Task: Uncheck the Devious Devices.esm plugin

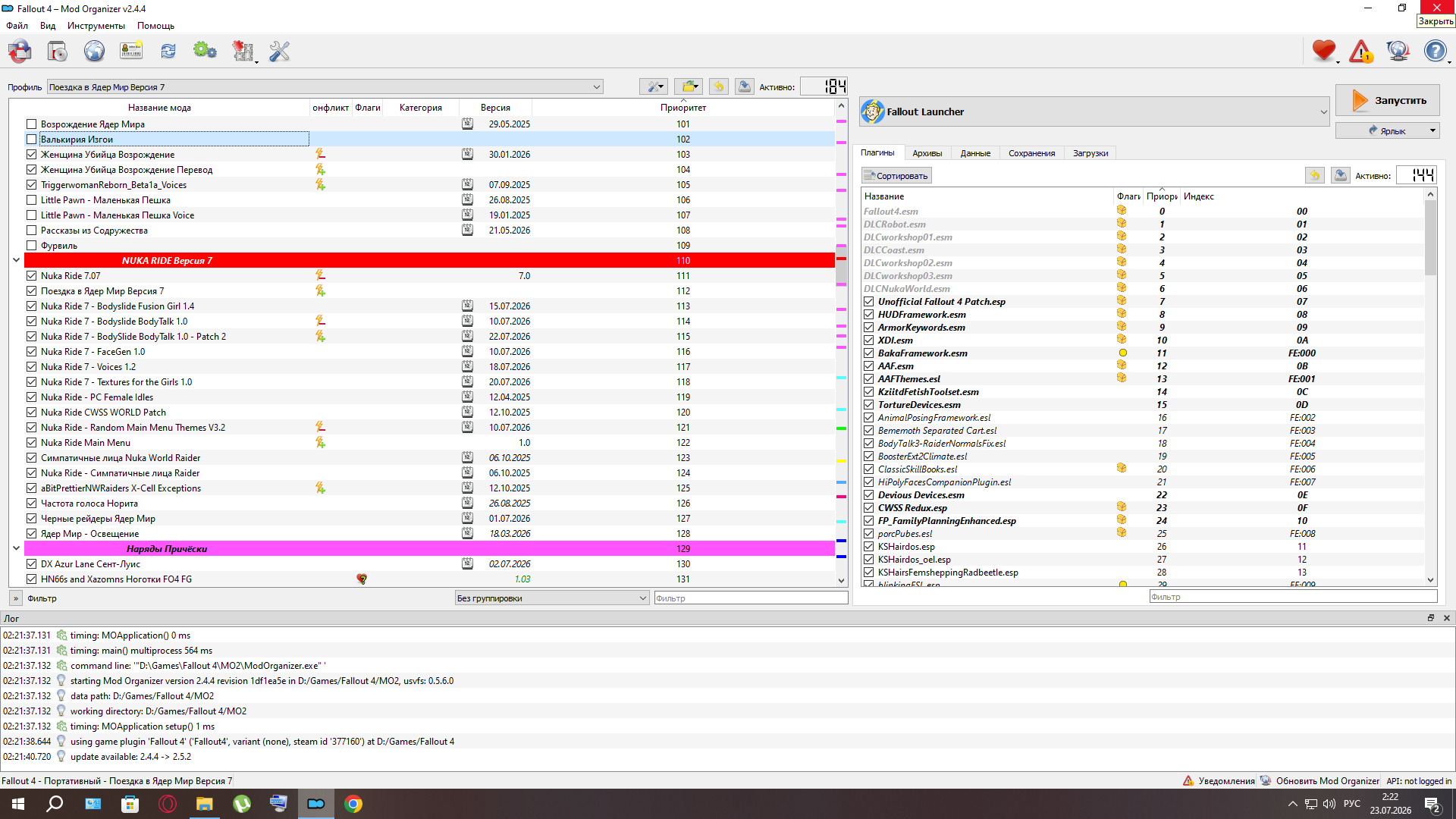Action: tap(869, 495)
